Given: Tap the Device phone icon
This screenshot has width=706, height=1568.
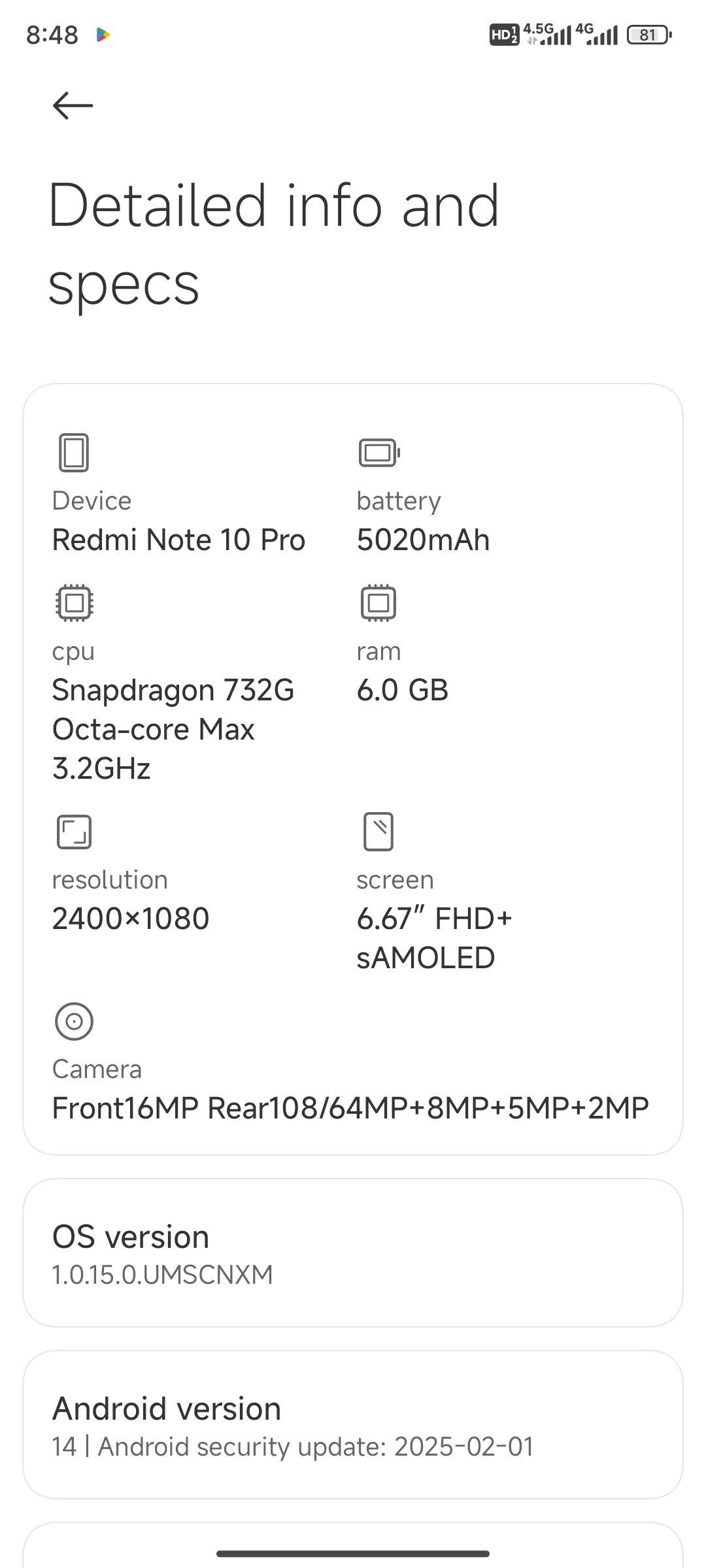Looking at the screenshot, I should 74,452.
